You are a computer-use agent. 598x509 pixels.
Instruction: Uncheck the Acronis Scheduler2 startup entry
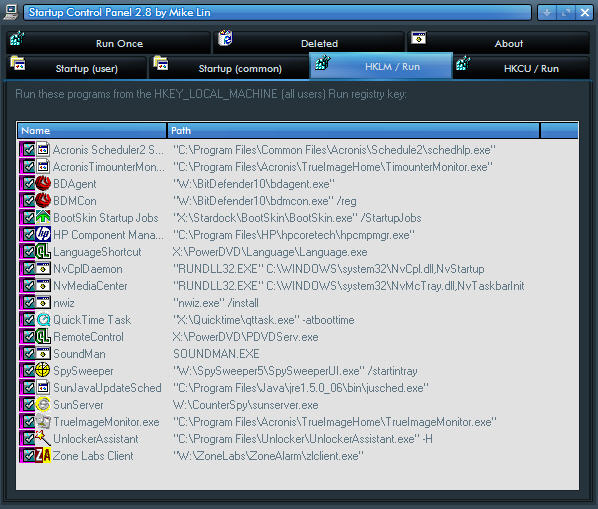tap(28, 150)
